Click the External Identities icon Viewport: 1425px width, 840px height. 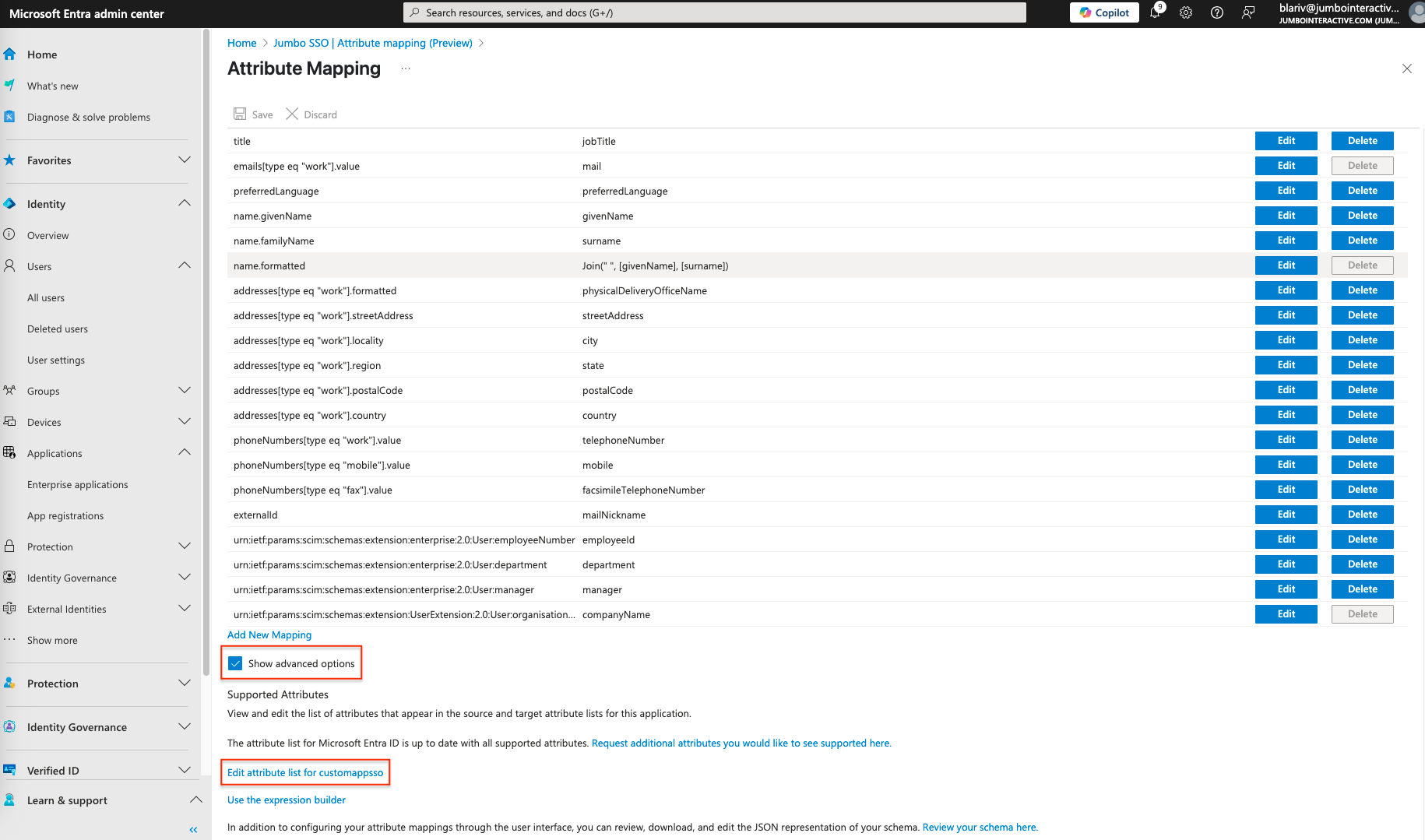click(x=9, y=608)
